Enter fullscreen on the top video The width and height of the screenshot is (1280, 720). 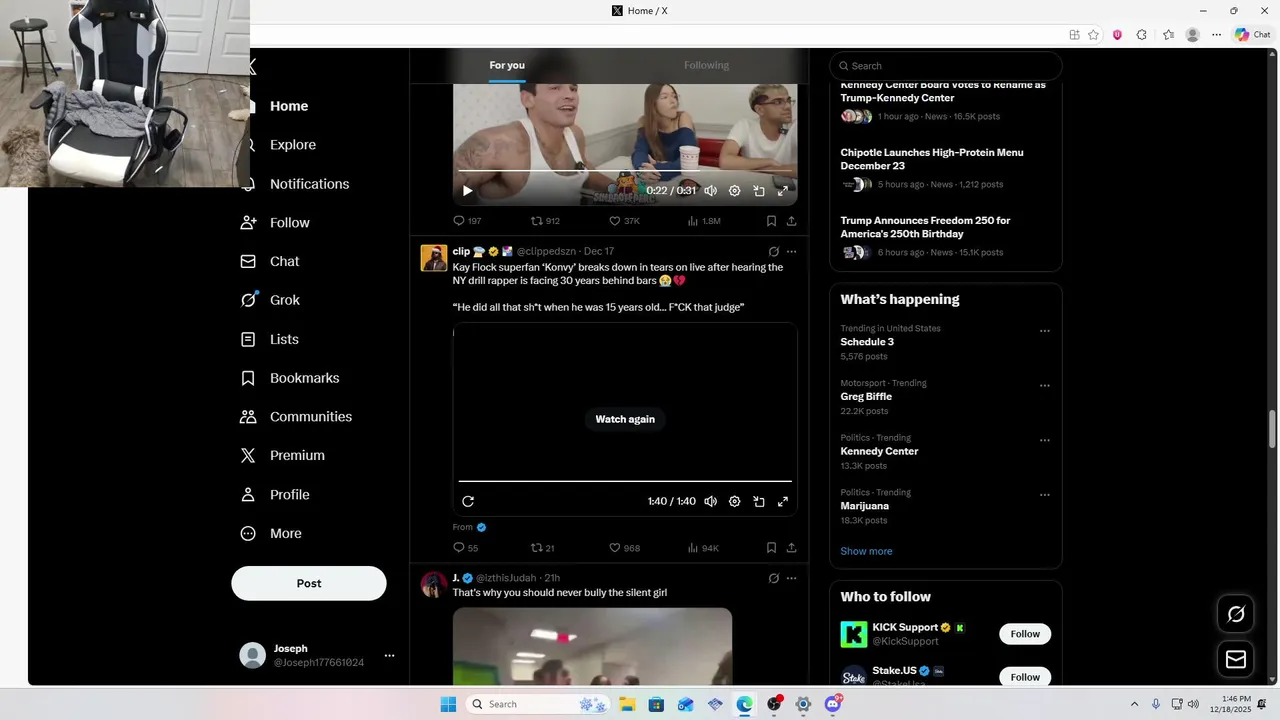click(x=783, y=191)
